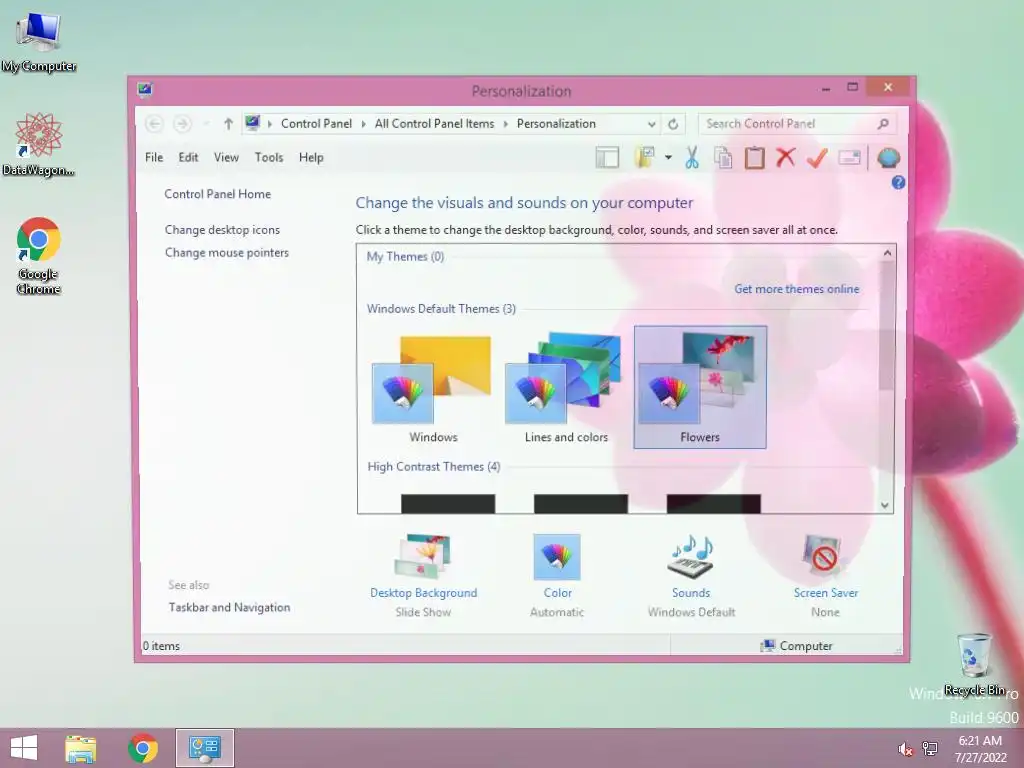Screen dimensions: 1024x768
Task: Click the folder options toolbar icon
Action: tap(645, 157)
